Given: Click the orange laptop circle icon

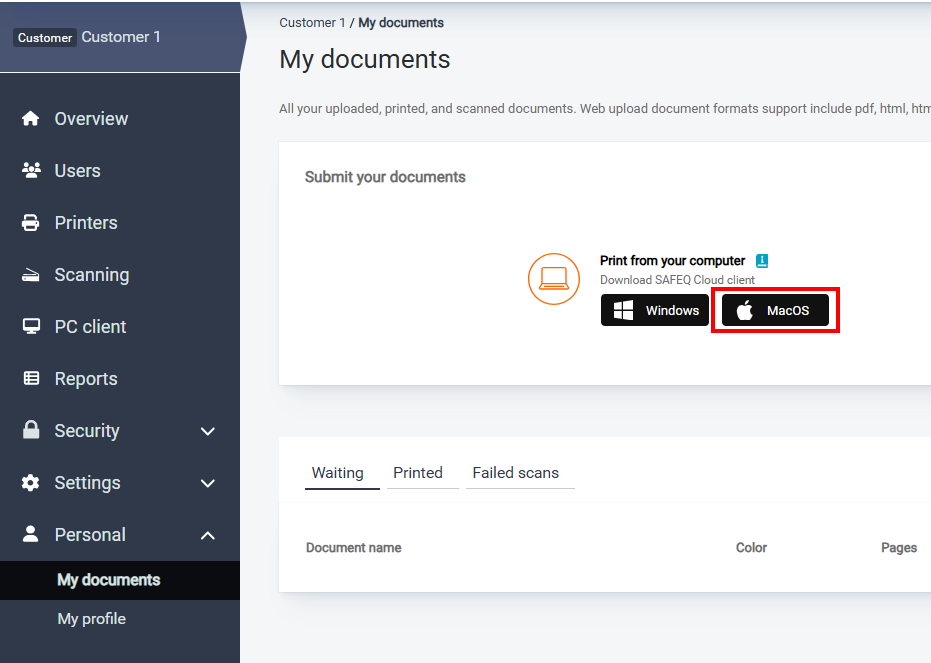Looking at the screenshot, I should tap(554, 279).
